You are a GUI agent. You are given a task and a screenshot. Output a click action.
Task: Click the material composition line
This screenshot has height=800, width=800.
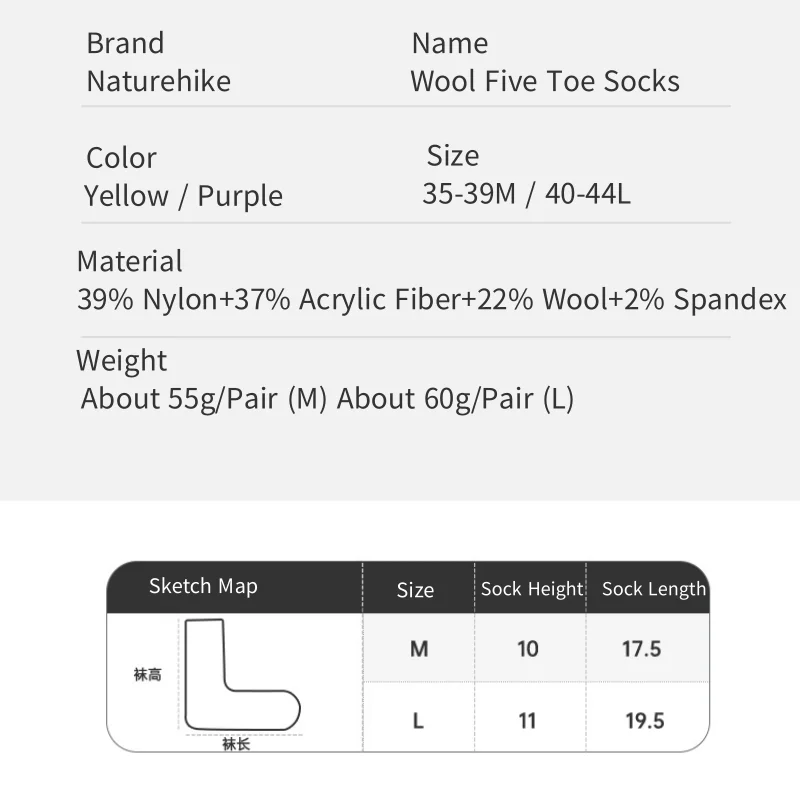432,300
